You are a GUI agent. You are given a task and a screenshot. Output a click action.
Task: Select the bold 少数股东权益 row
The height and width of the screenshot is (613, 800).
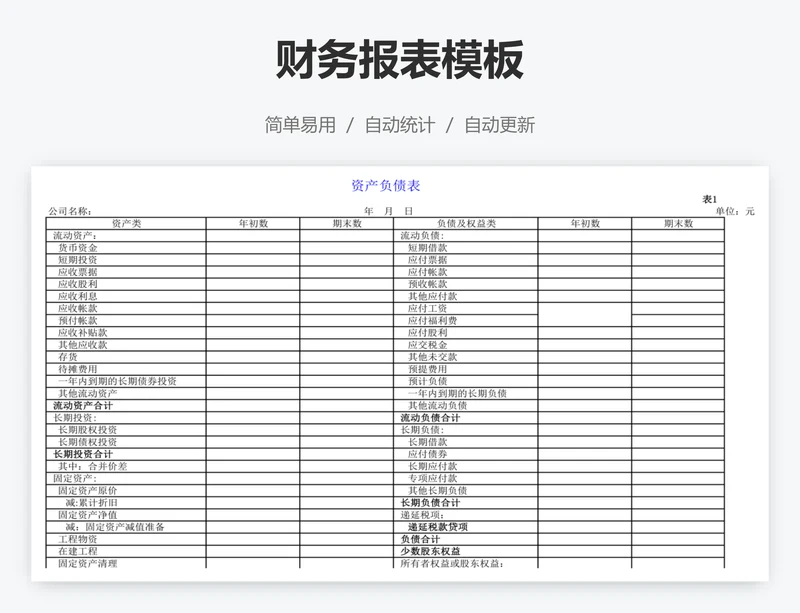[430, 551]
